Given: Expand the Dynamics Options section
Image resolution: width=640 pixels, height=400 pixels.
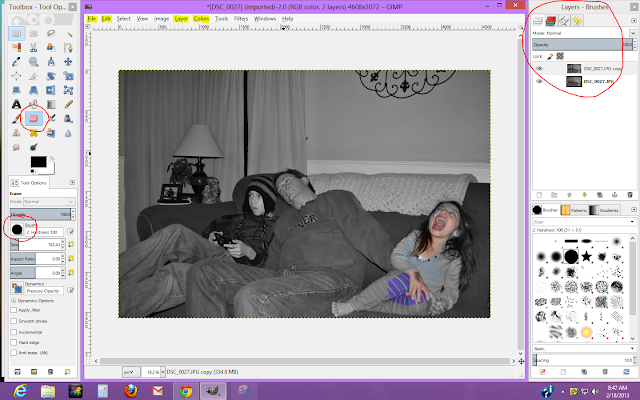Looking at the screenshot, I should click(11, 300).
